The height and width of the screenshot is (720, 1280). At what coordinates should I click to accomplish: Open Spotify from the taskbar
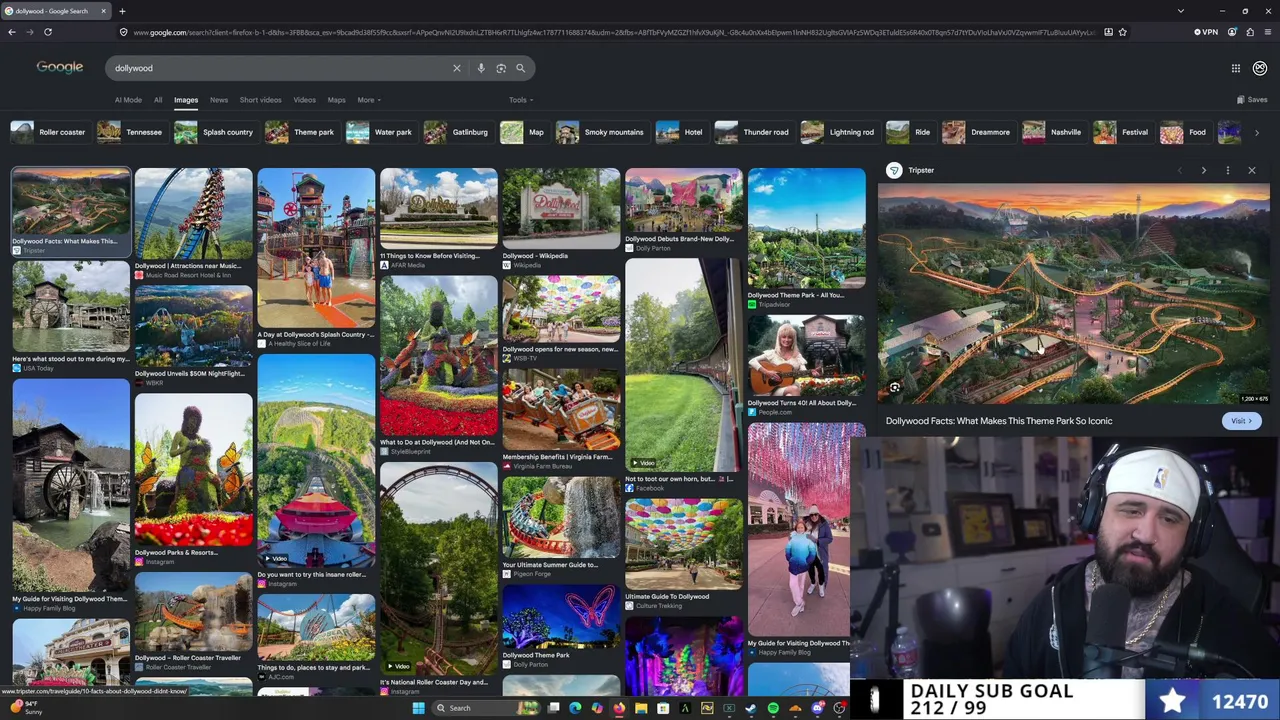[x=773, y=708]
